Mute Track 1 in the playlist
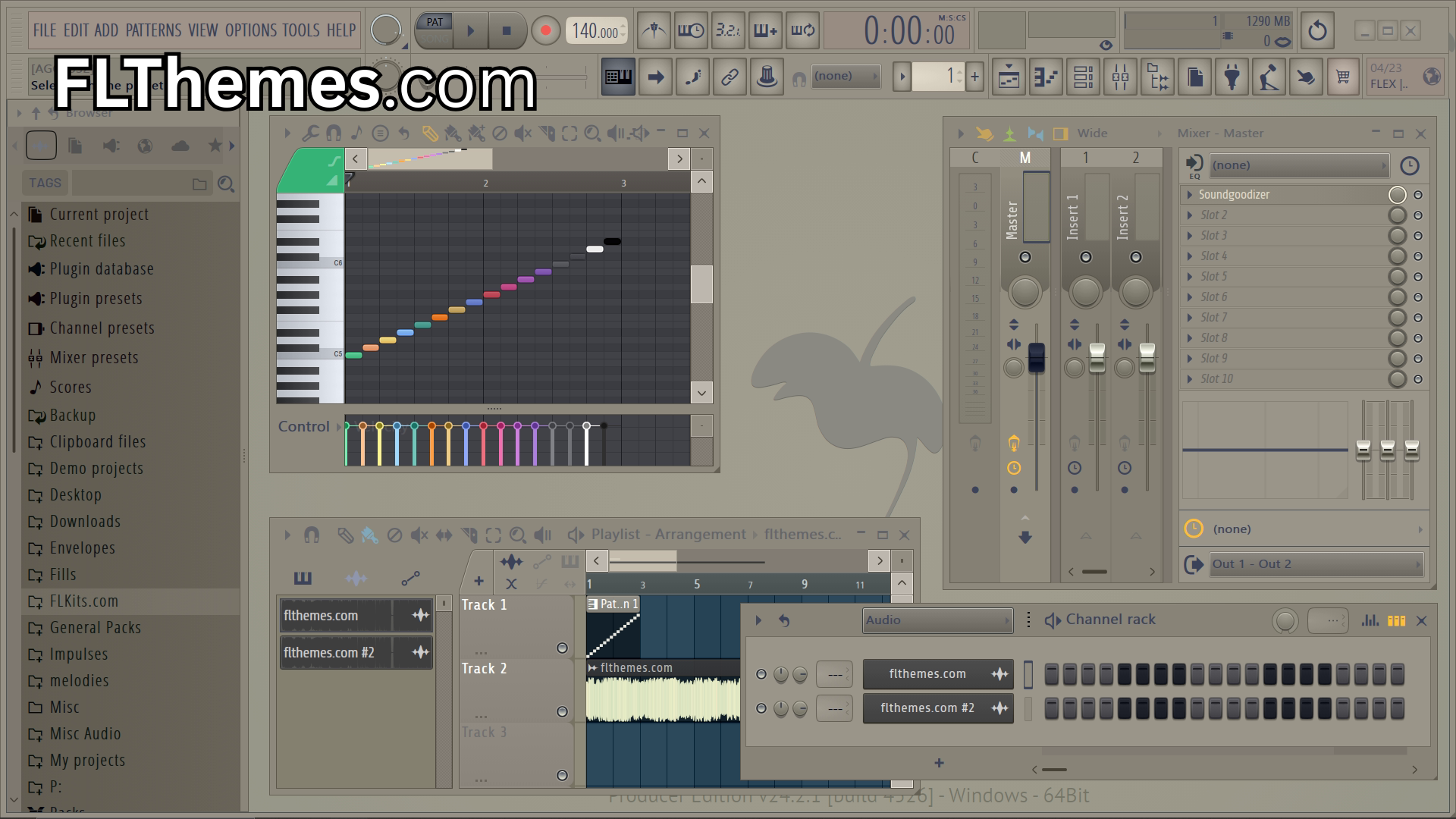Image resolution: width=1456 pixels, height=819 pixels. tap(562, 648)
